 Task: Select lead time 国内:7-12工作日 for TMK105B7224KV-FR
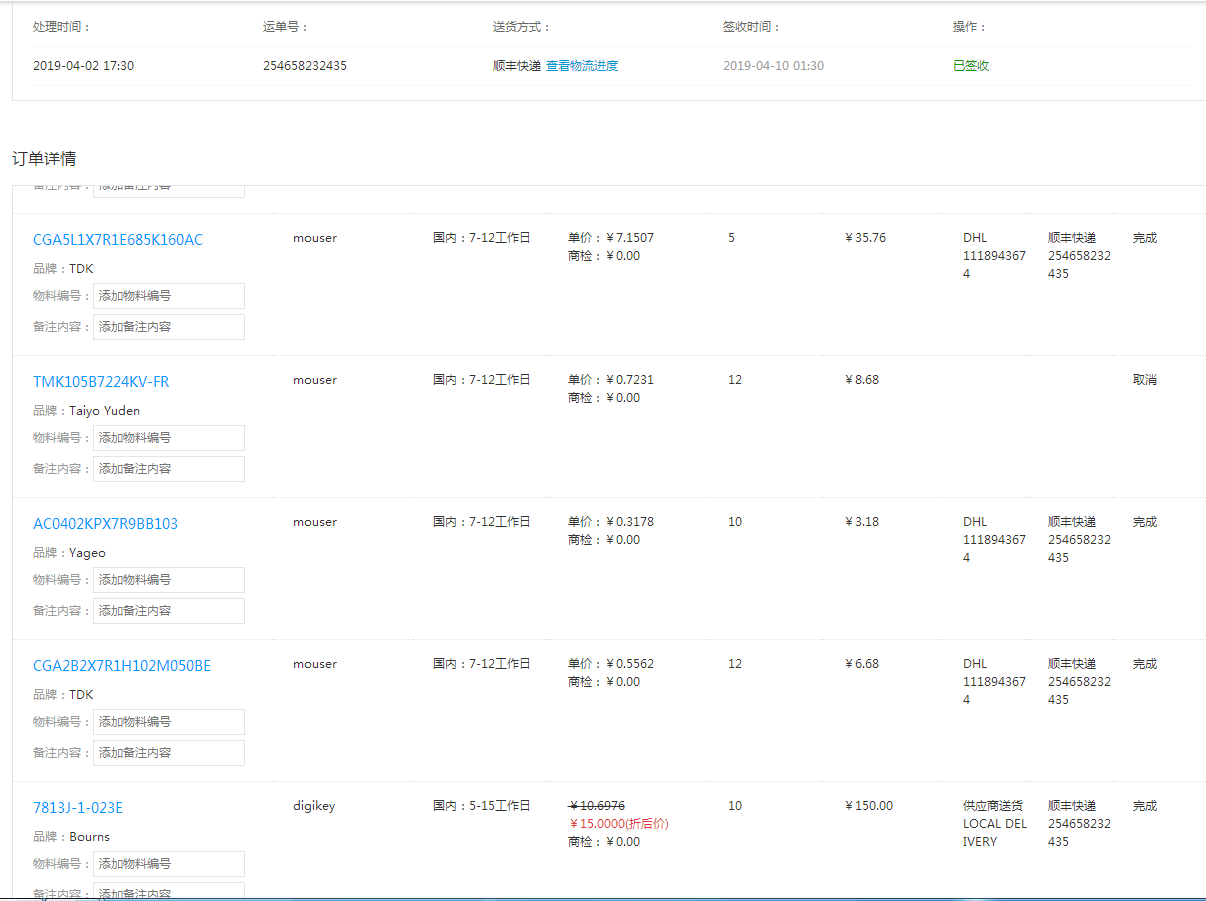pyautogui.click(x=482, y=380)
